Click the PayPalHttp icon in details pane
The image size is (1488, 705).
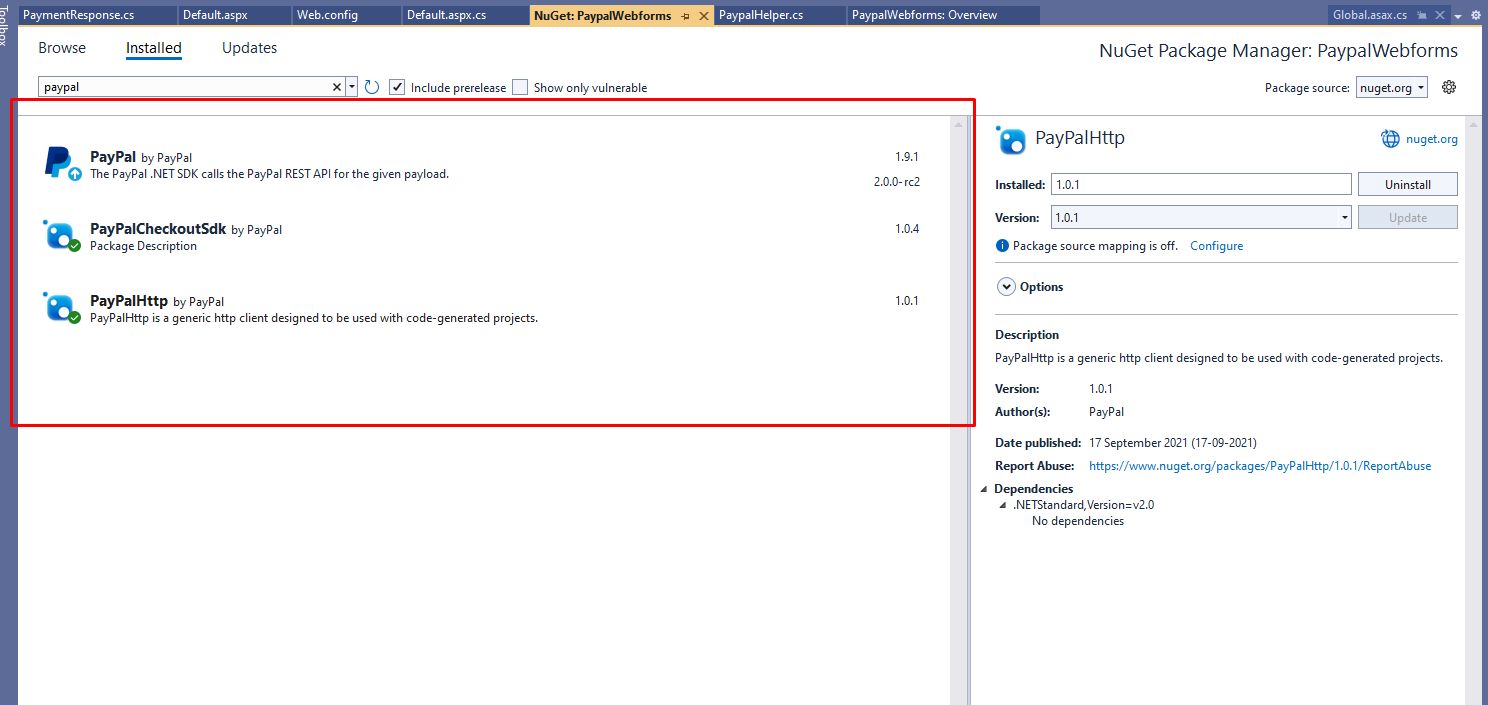pos(1011,140)
